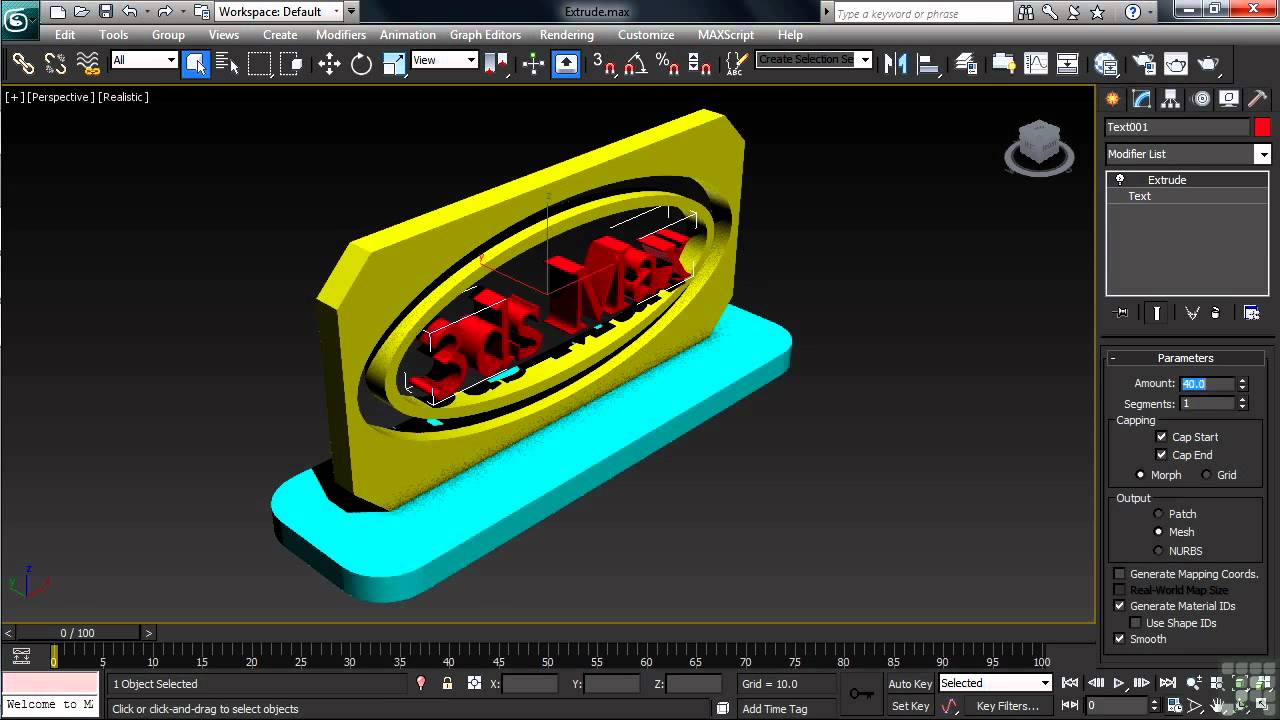Click the Rectangular Selection Region icon
This screenshot has height=720, width=1280.
pos(260,64)
